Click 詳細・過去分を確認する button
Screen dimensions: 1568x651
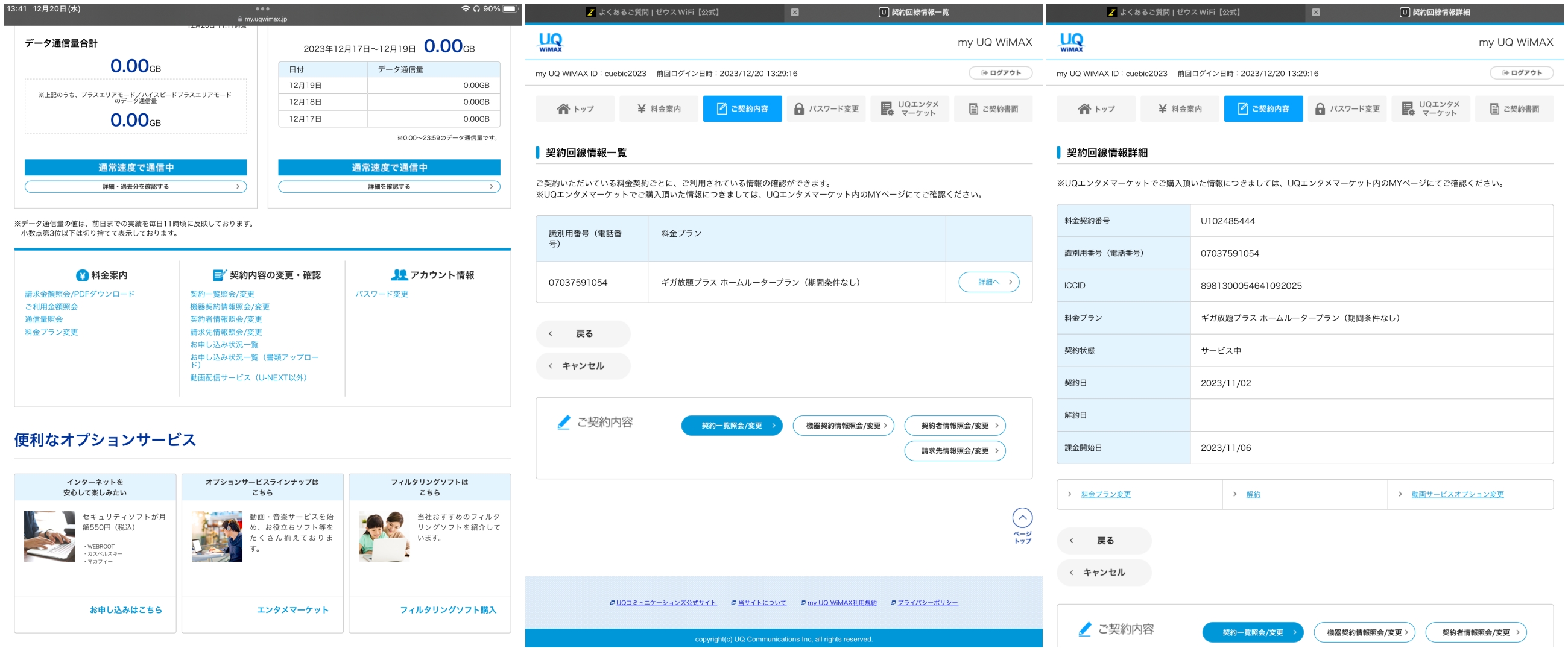point(136,187)
